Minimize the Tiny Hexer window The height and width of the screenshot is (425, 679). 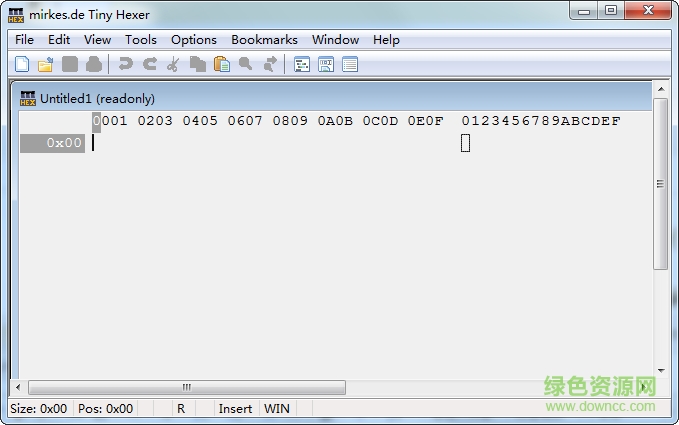point(584,11)
